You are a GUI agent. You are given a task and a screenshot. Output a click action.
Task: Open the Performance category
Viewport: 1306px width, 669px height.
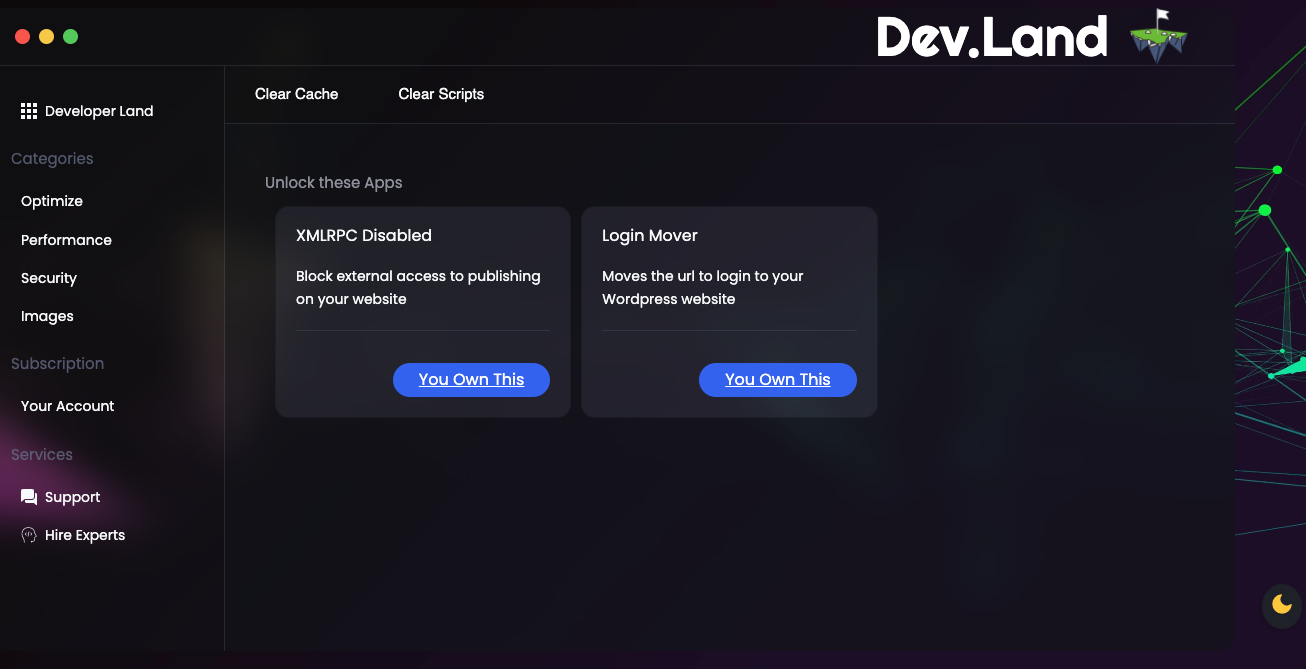pyautogui.click(x=66, y=240)
